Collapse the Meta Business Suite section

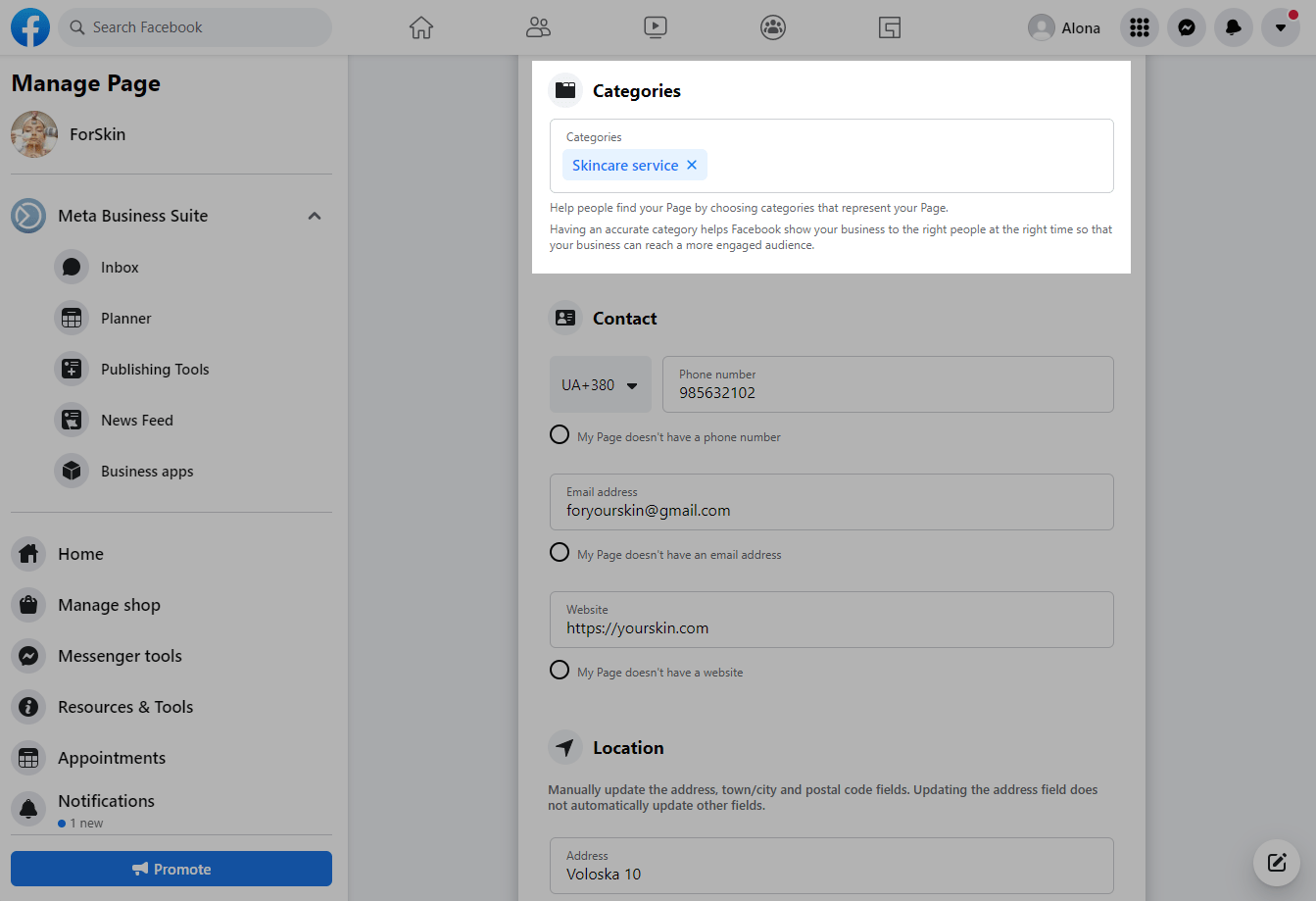315,216
